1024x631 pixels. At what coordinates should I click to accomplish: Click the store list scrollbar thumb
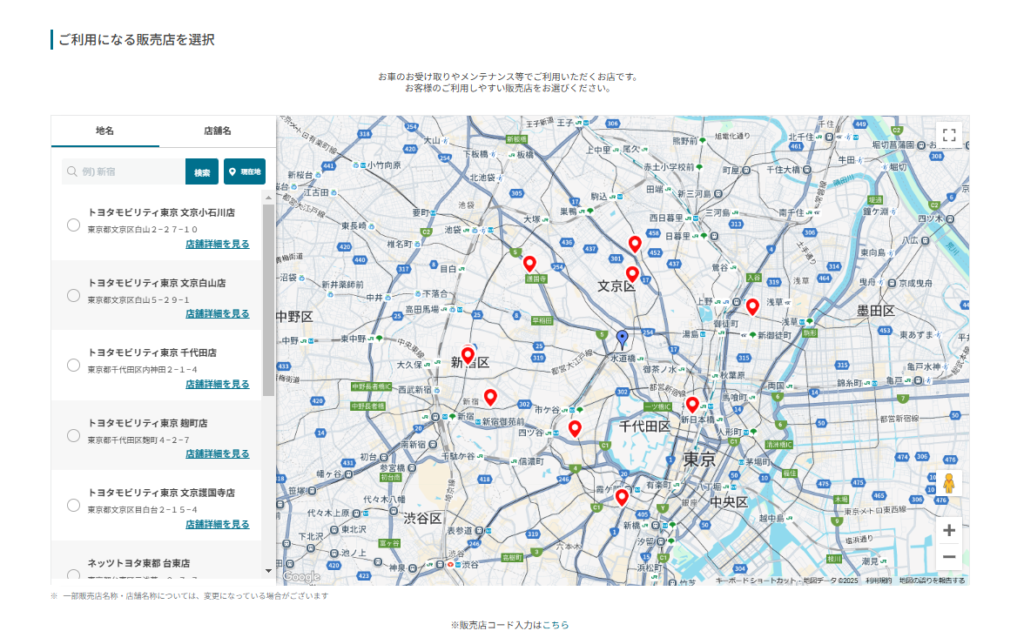coord(268,300)
